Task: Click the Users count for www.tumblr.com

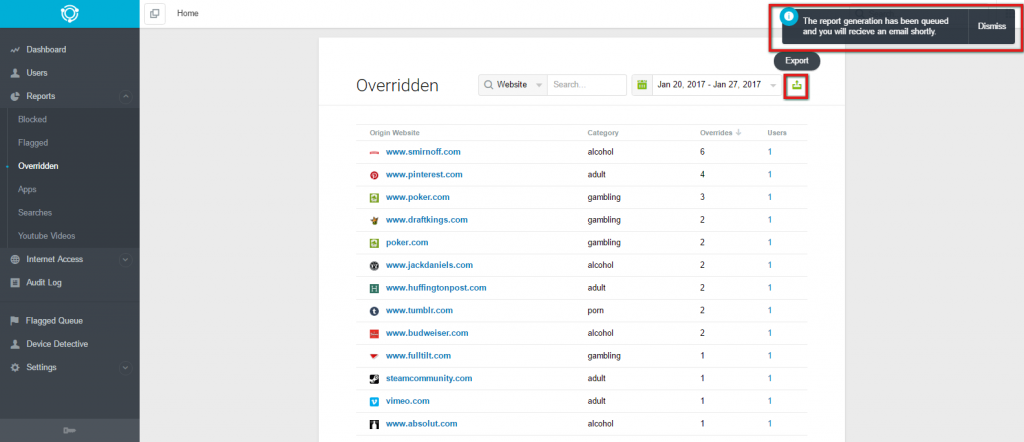Action: (x=770, y=310)
